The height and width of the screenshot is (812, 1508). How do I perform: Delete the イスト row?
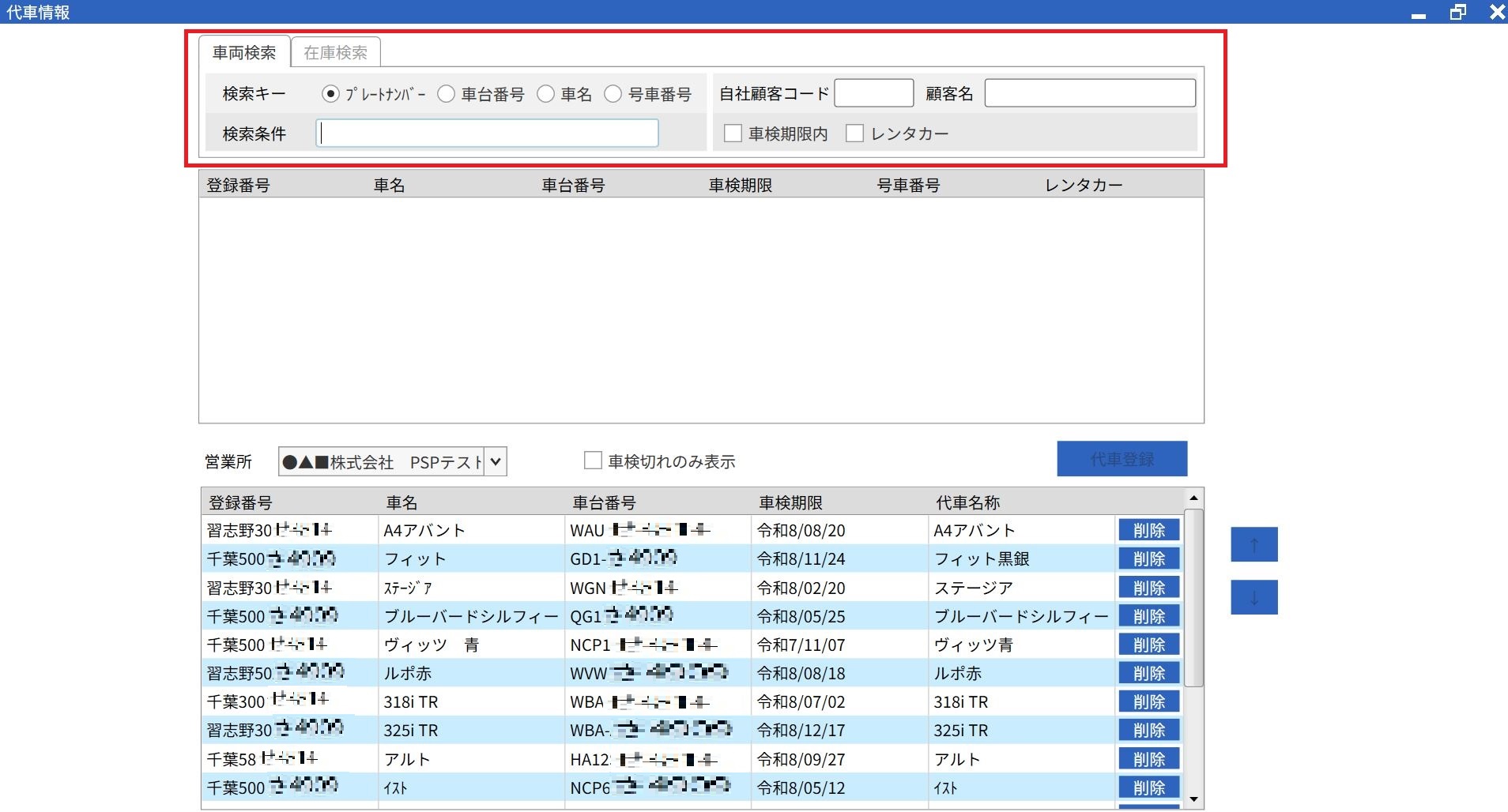[x=1149, y=788]
